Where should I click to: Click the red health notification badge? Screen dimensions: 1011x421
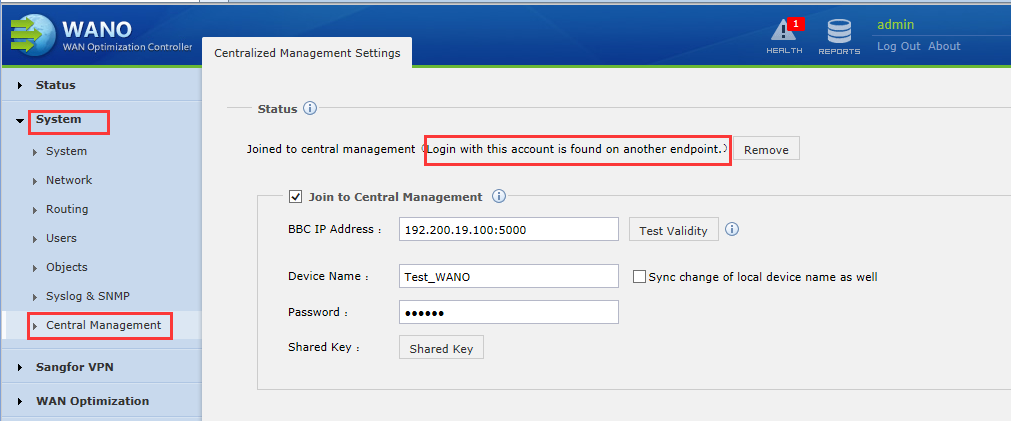click(796, 24)
